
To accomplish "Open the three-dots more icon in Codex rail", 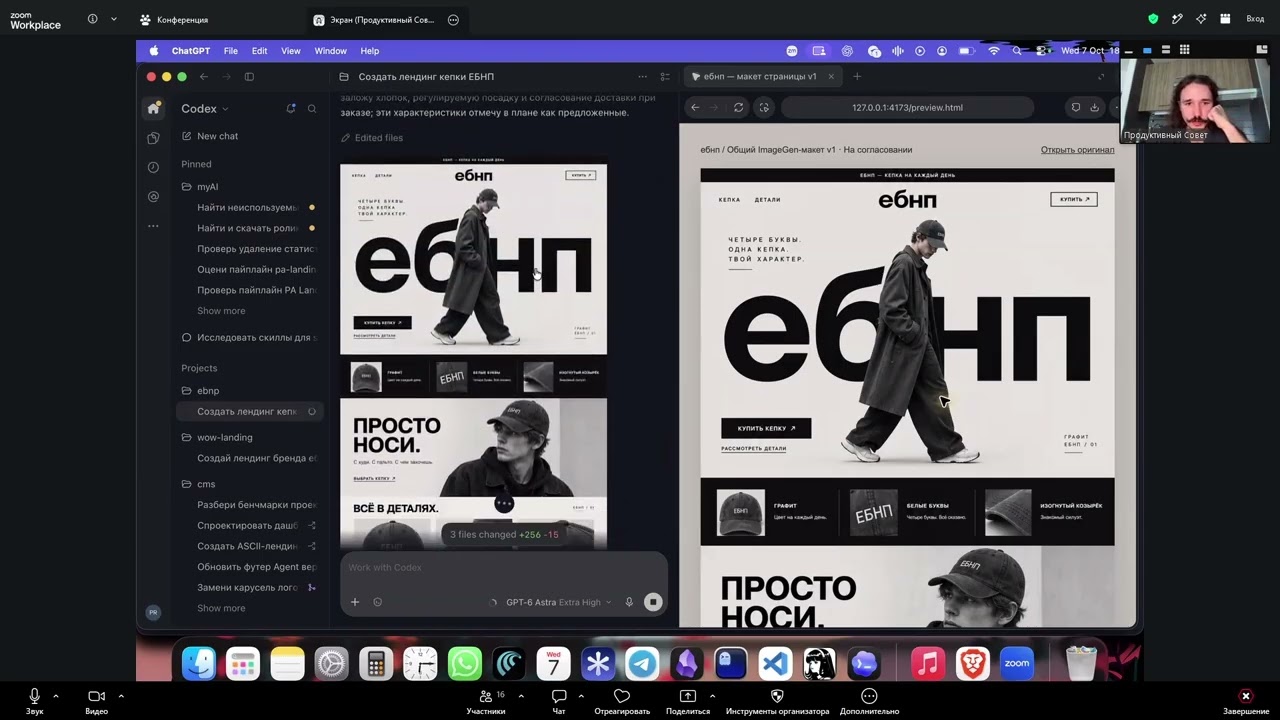I will click(153, 226).
